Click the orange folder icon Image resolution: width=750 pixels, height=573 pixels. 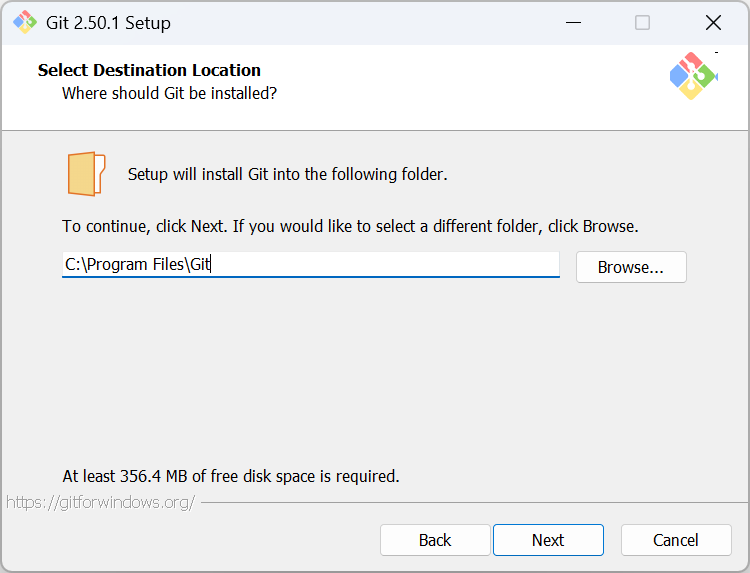click(x=86, y=174)
